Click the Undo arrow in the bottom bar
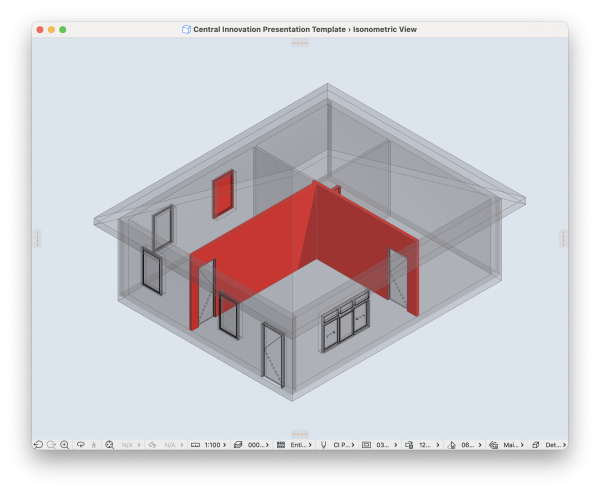Image resolution: width=600 pixels, height=492 pixels. [38, 444]
